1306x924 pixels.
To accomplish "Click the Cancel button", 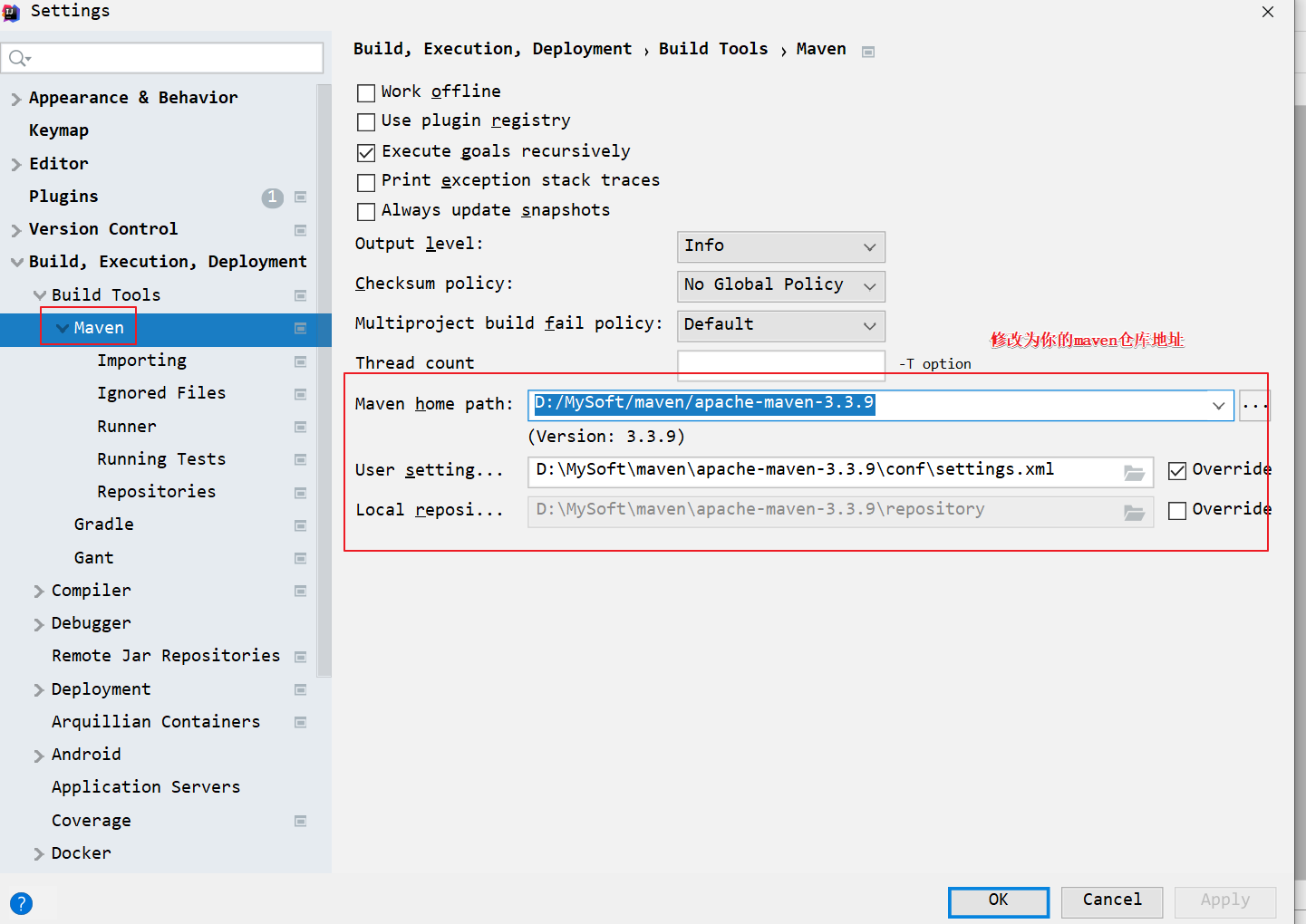I will [1112, 902].
